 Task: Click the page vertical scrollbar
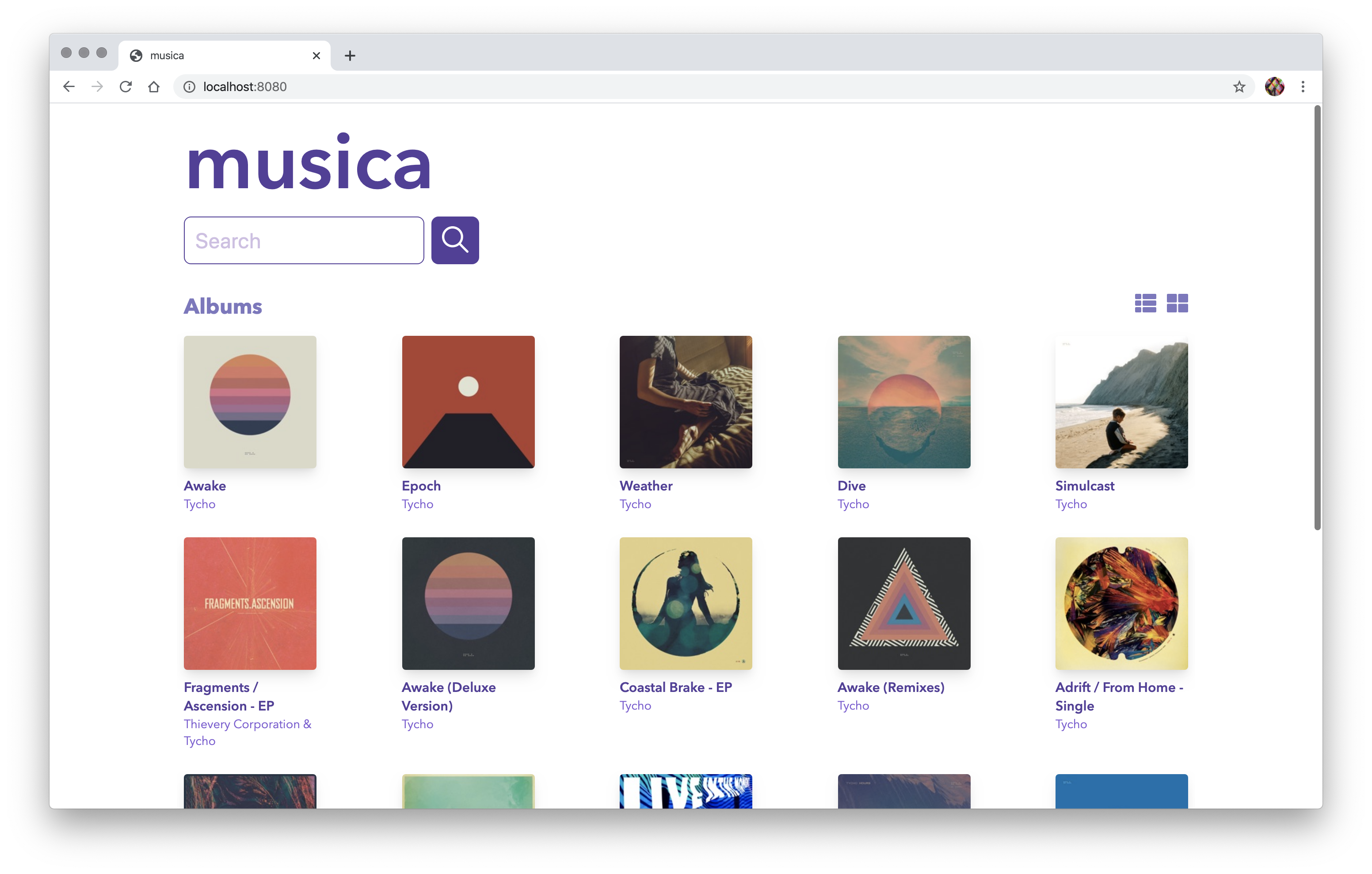coord(1317,317)
